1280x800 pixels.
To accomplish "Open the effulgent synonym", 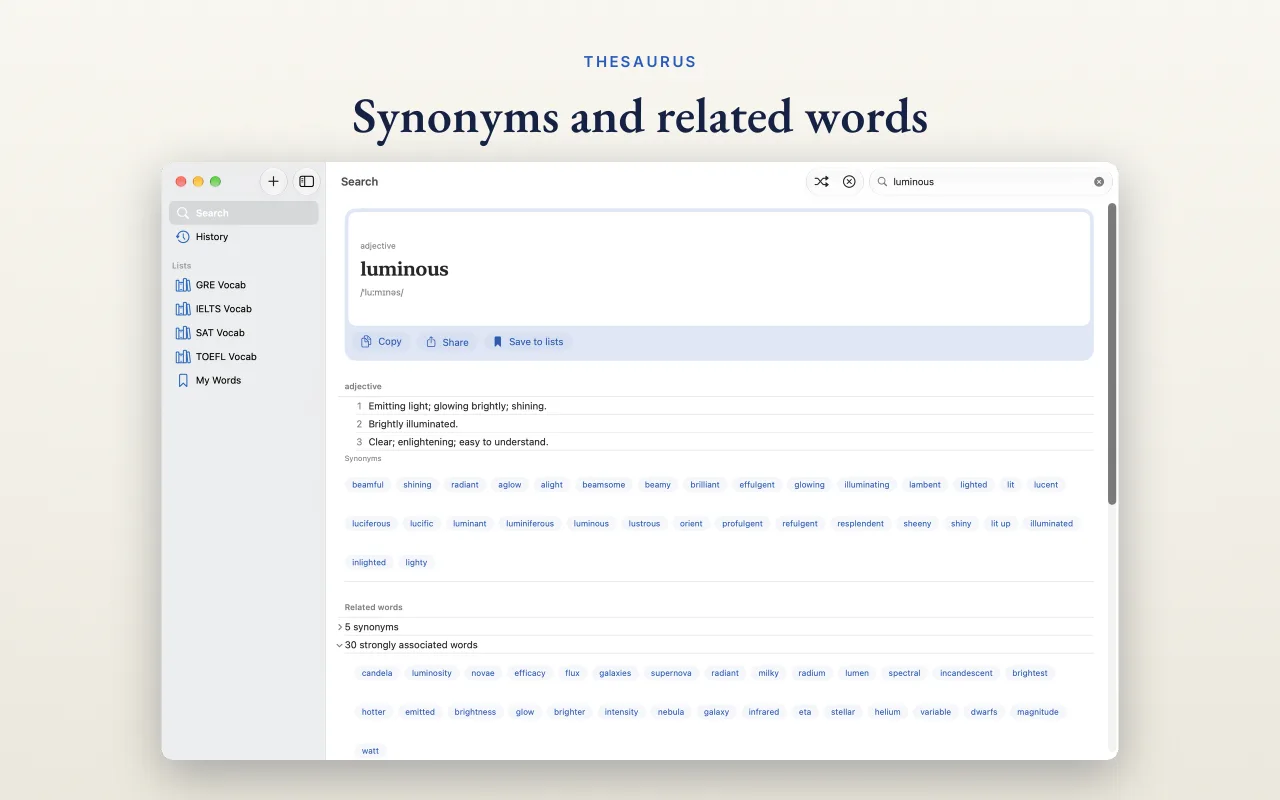I will [757, 485].
